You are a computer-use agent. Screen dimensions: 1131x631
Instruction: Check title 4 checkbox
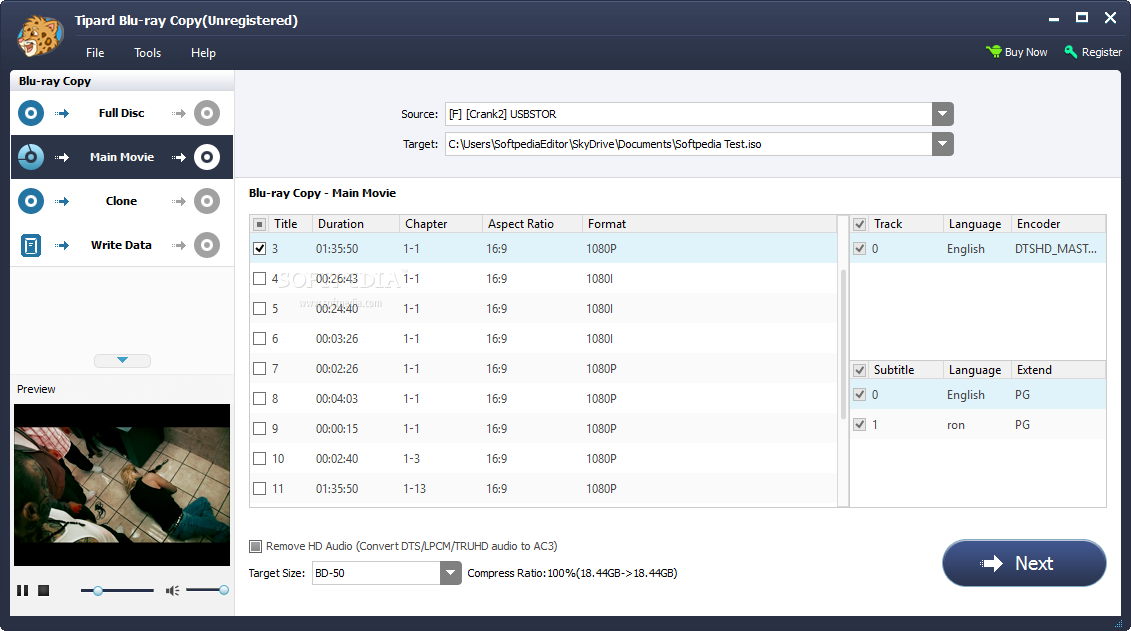(260, 278)
